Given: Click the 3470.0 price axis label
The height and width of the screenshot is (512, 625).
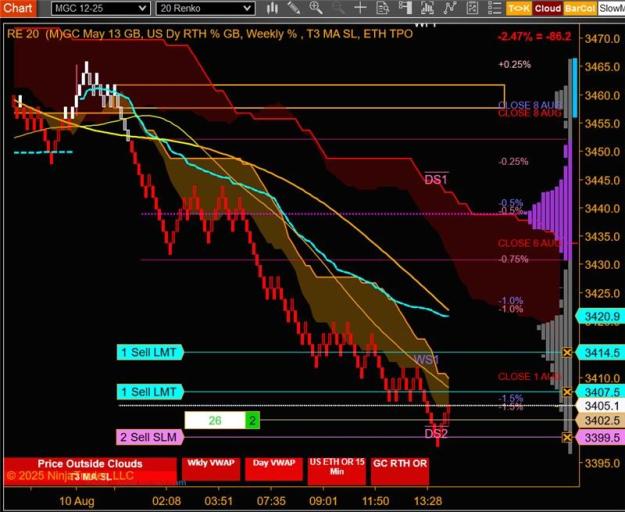Looking at the screenshot, I should 602,39.
